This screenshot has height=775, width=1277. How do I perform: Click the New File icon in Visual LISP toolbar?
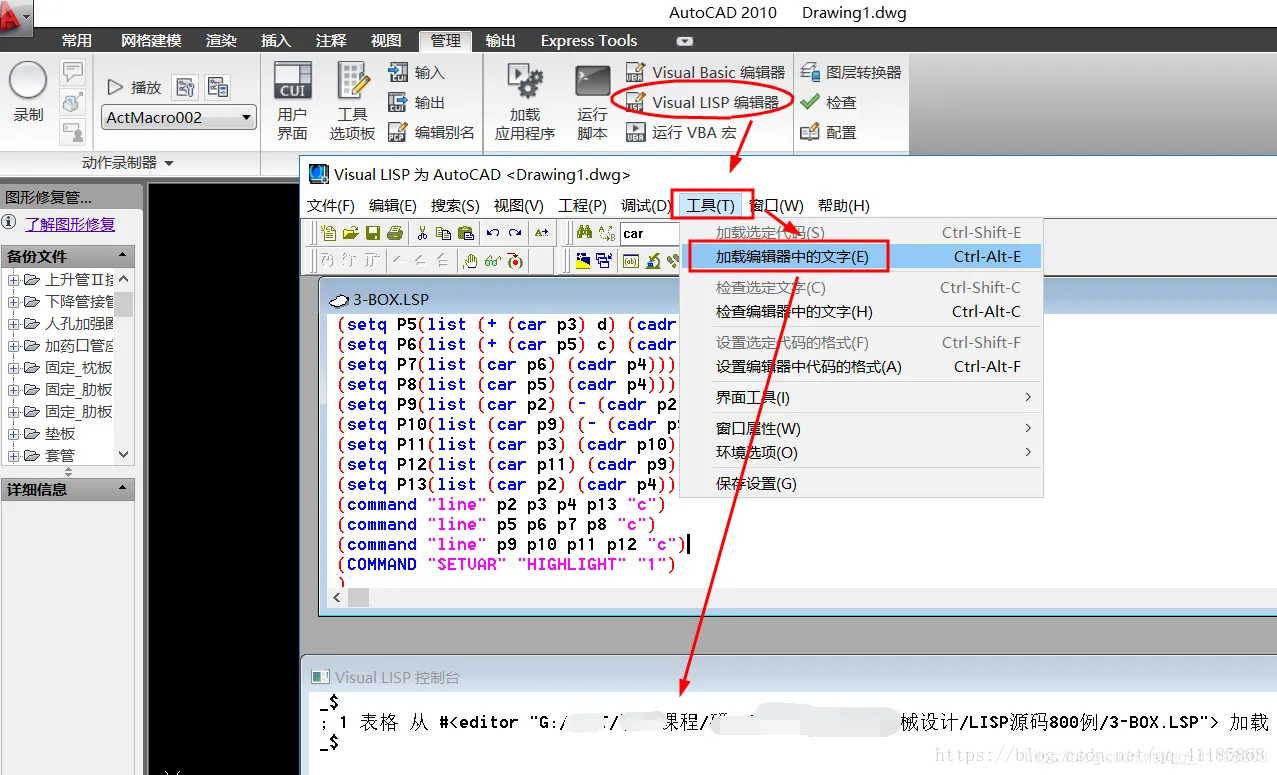coord(329,233)
